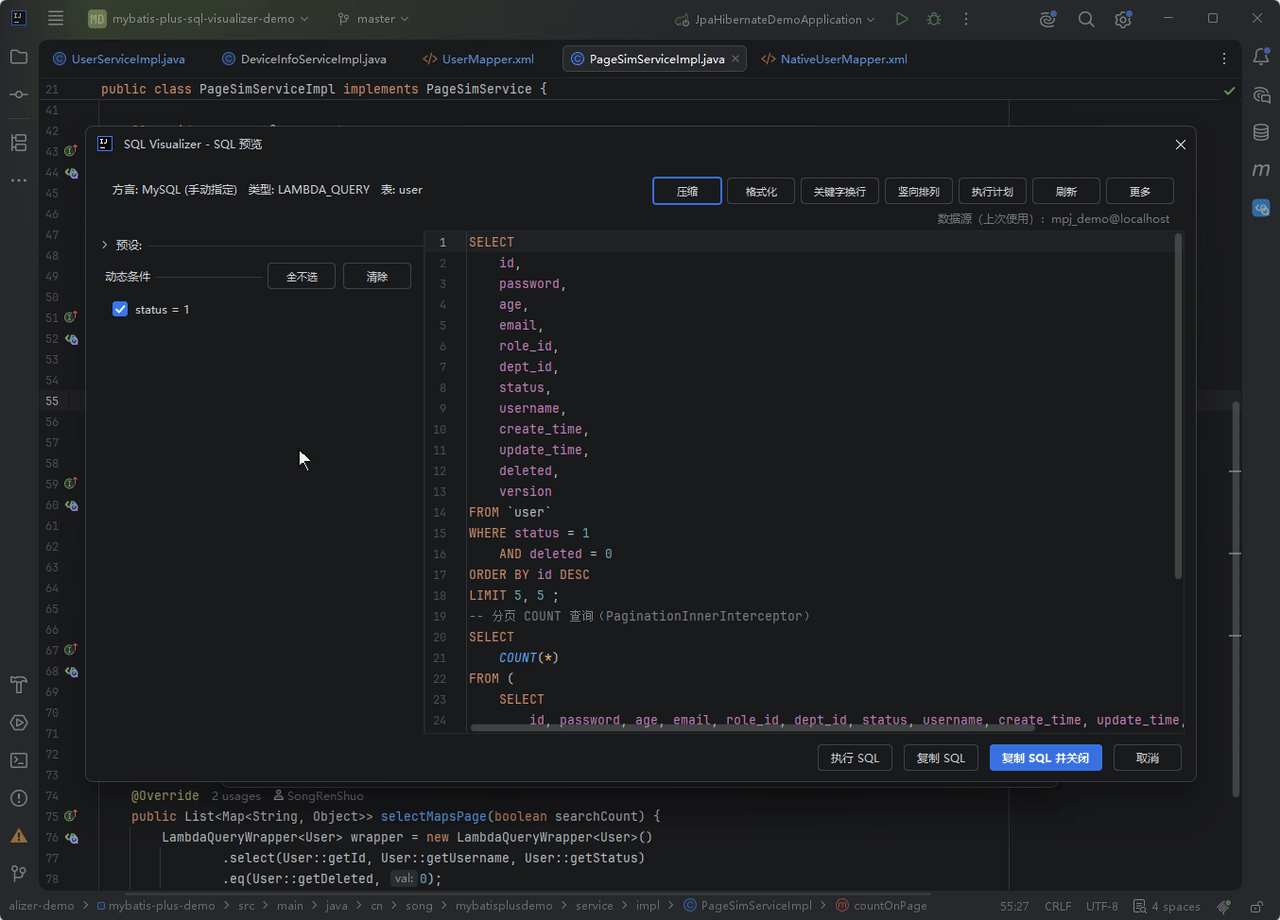Open the Maven tool window icon

pyautogui.click(x=1261, y=170)
